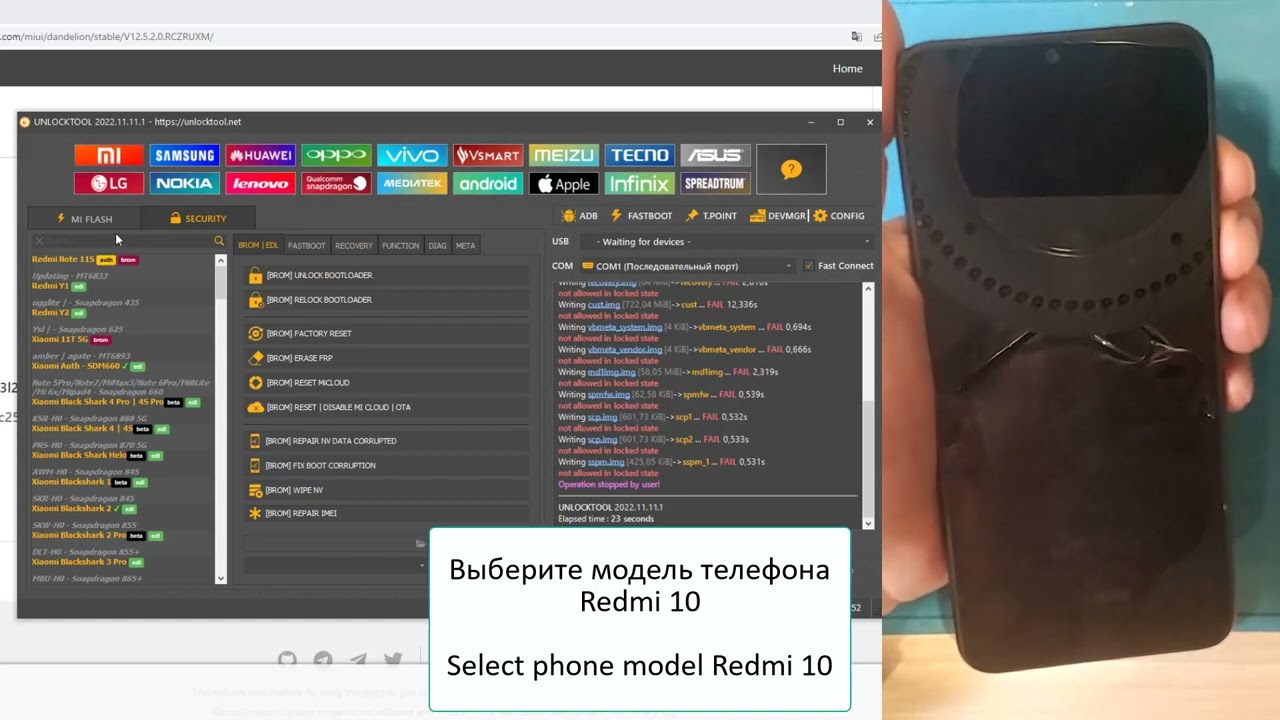Select the LG brand logo
The image size is (1280, 720).
[x=109, y=183]
